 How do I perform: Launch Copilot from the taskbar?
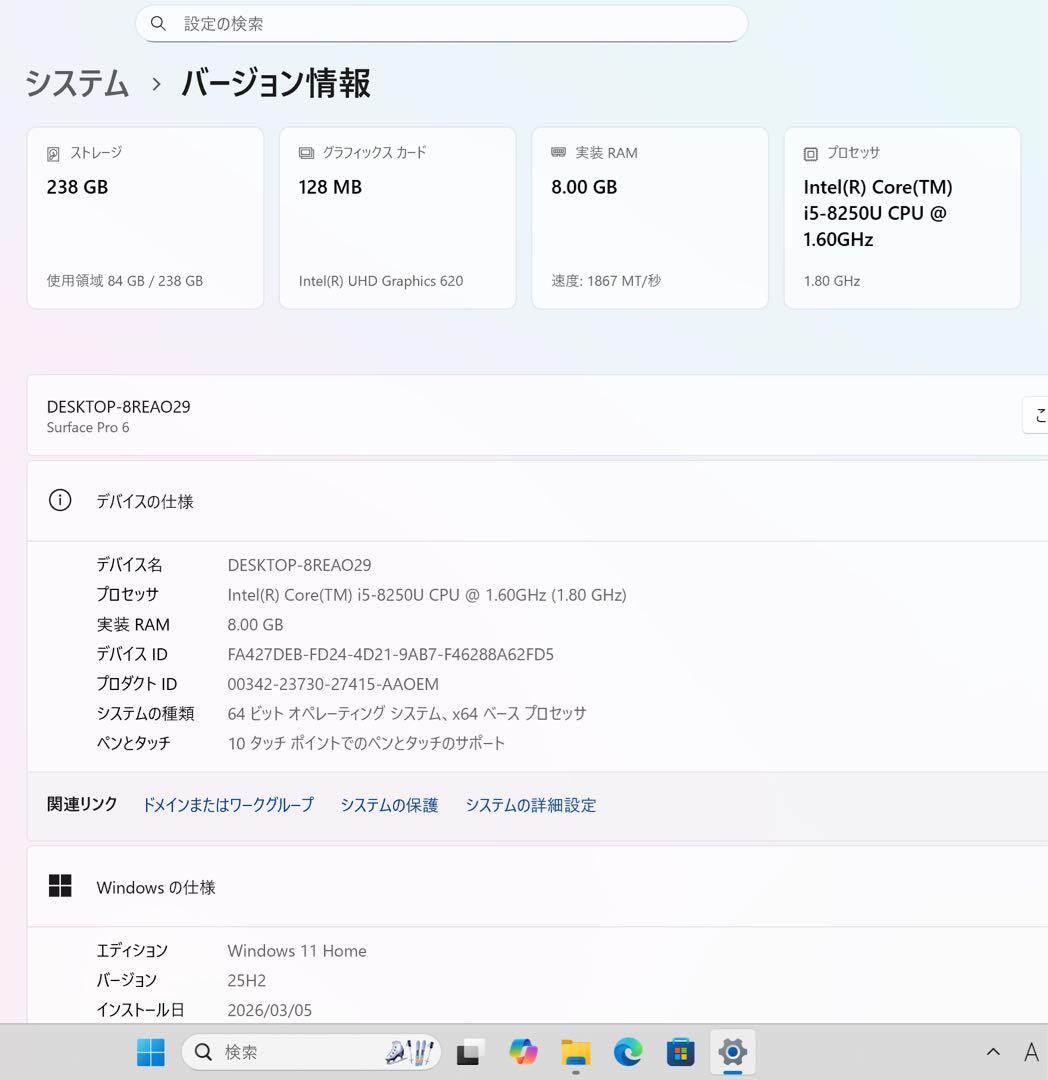pyautogui.click(x=523, y=1052)
